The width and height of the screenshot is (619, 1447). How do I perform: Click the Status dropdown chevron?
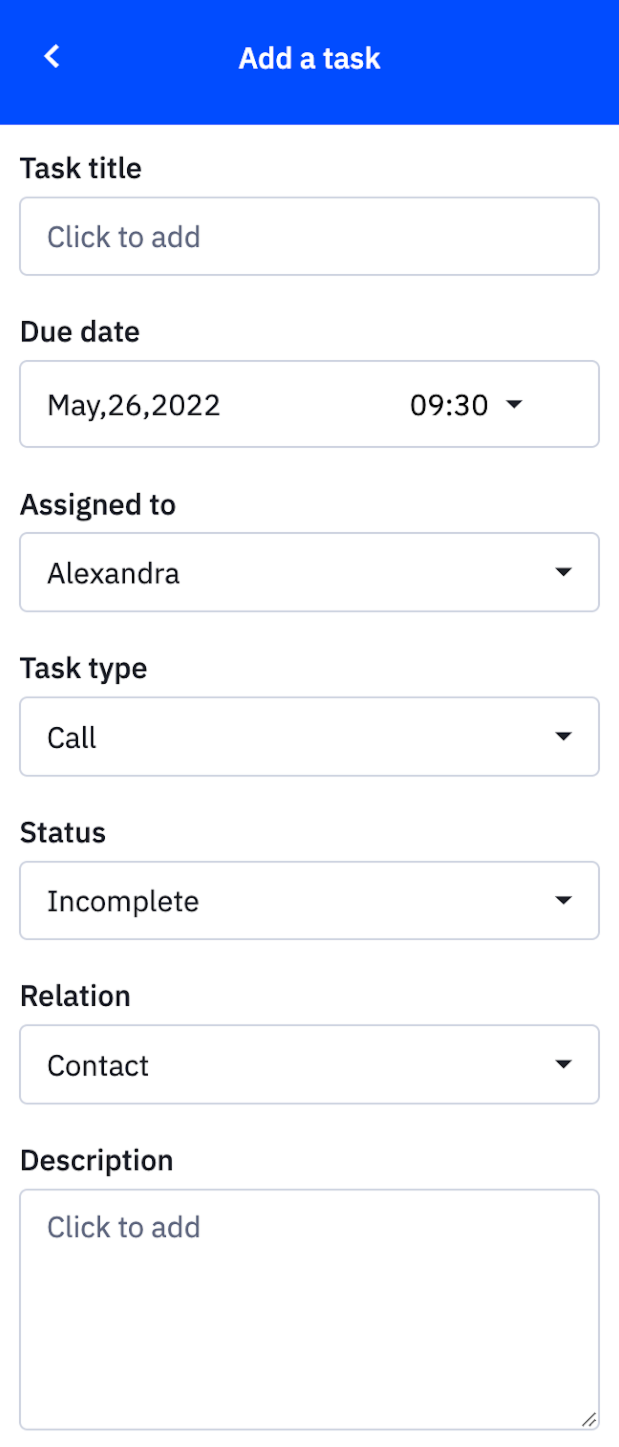click(563, 900)
